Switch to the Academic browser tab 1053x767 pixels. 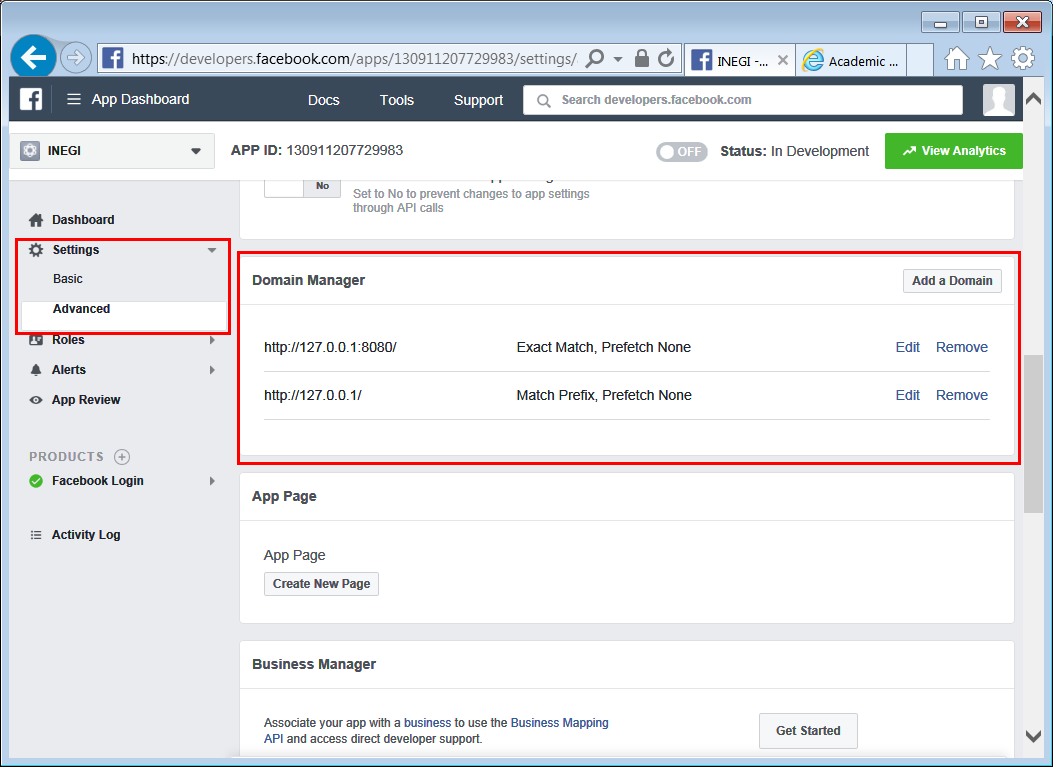pos(851,60)
